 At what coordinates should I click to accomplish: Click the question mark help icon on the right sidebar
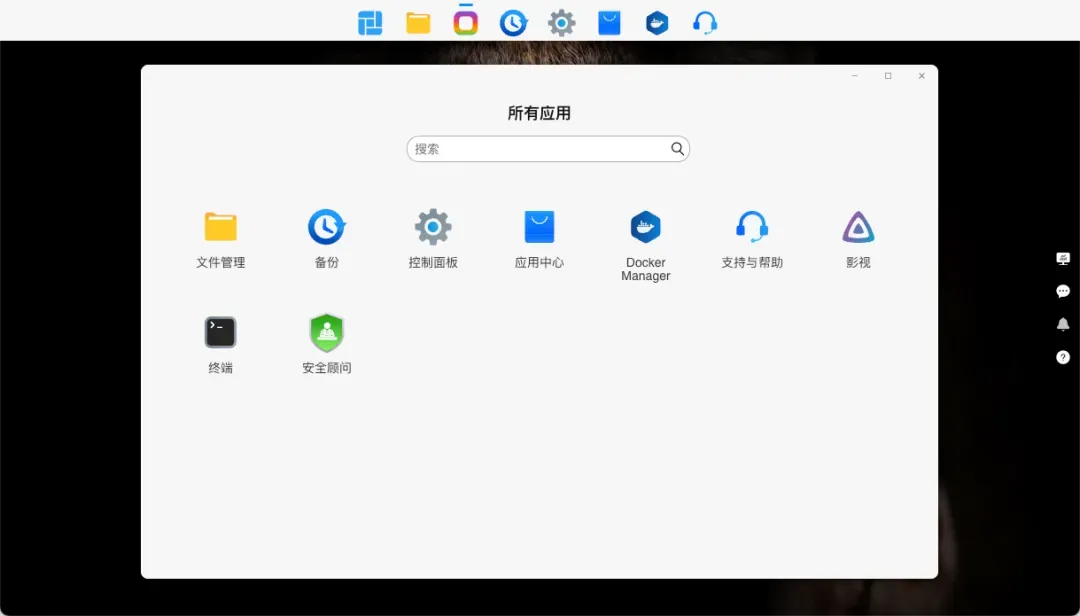(1063, 357)
